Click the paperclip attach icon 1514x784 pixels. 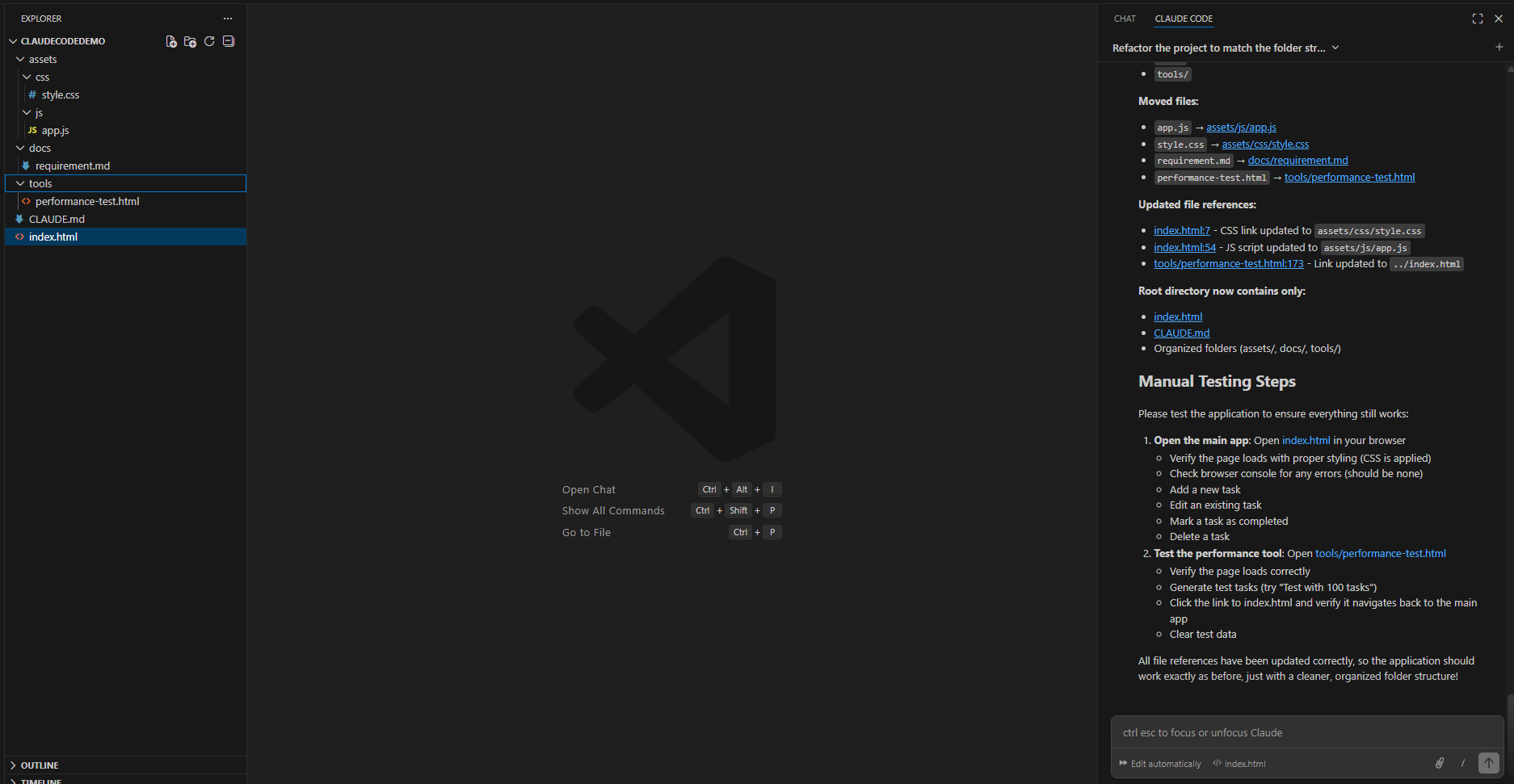click(1439, 763)
